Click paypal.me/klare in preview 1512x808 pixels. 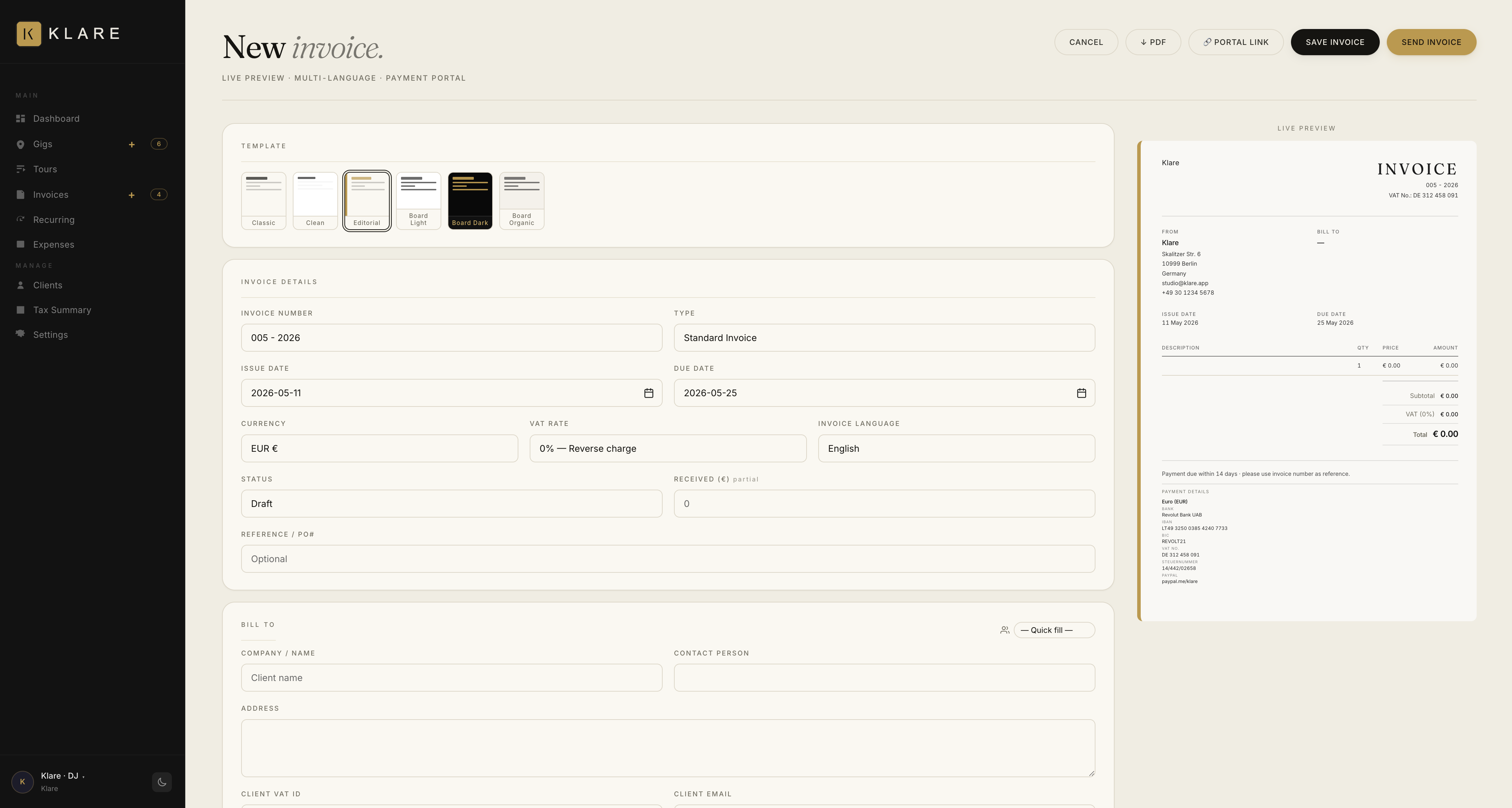[1179, 581]
